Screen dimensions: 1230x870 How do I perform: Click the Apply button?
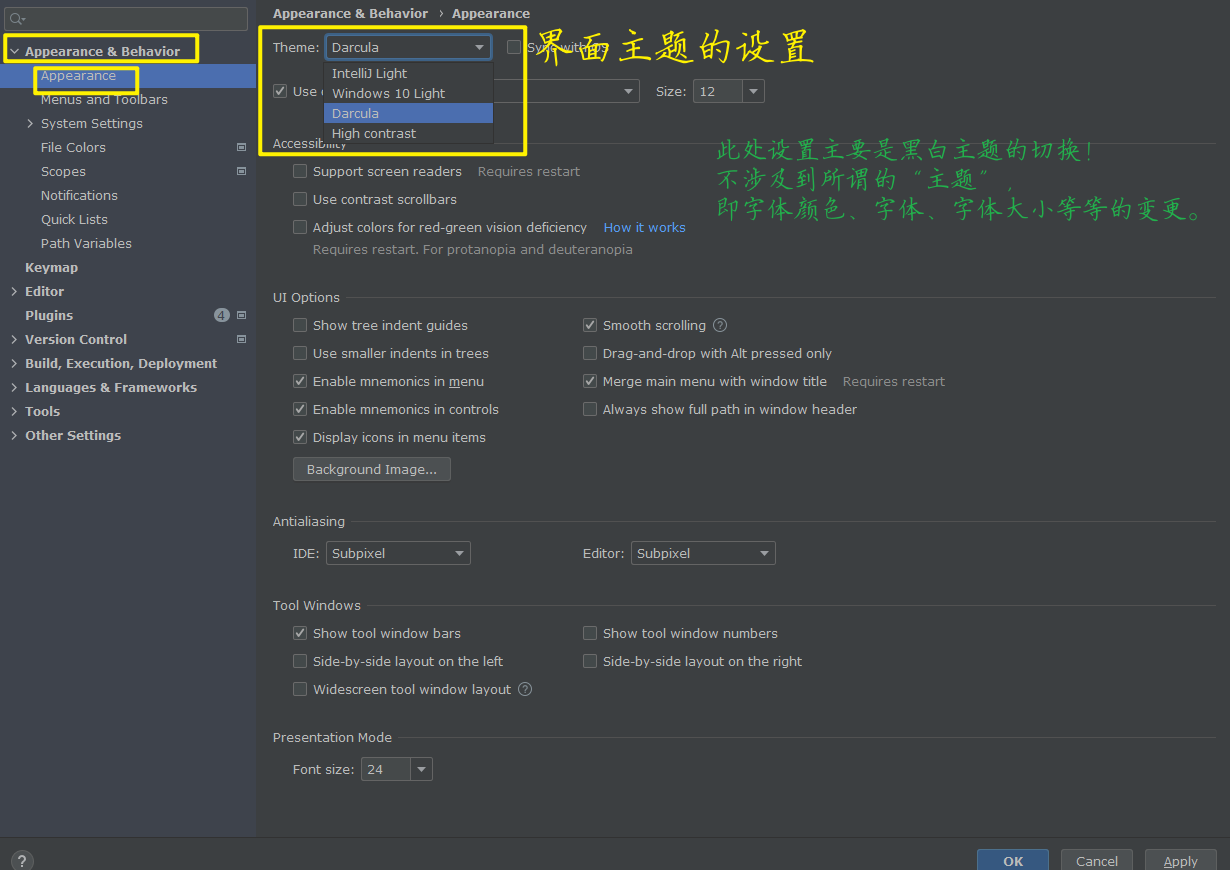pyautogui.click(x=1180, y=860)
